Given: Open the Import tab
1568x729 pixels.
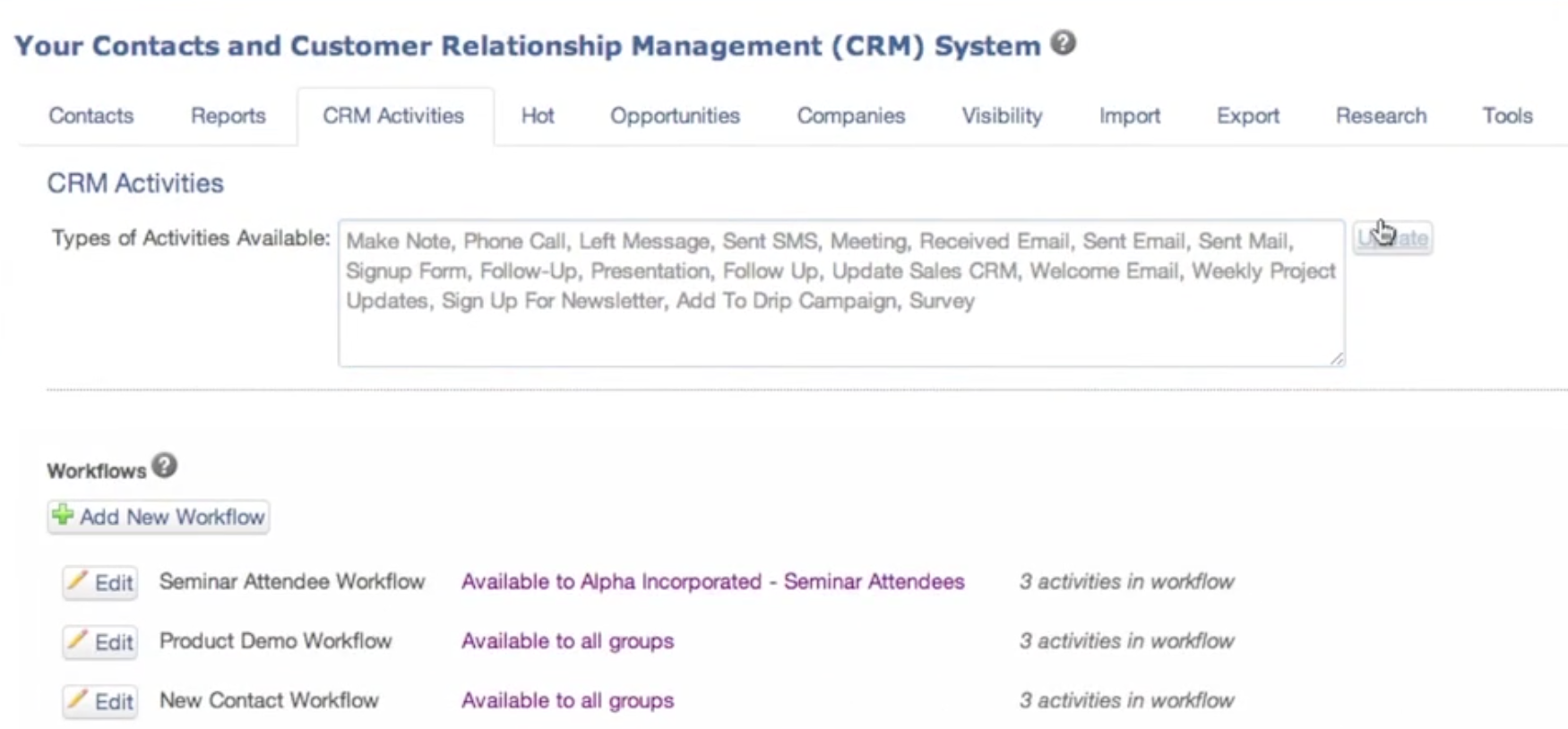Looking at the screenshot, I should (x=1129, y=116).
